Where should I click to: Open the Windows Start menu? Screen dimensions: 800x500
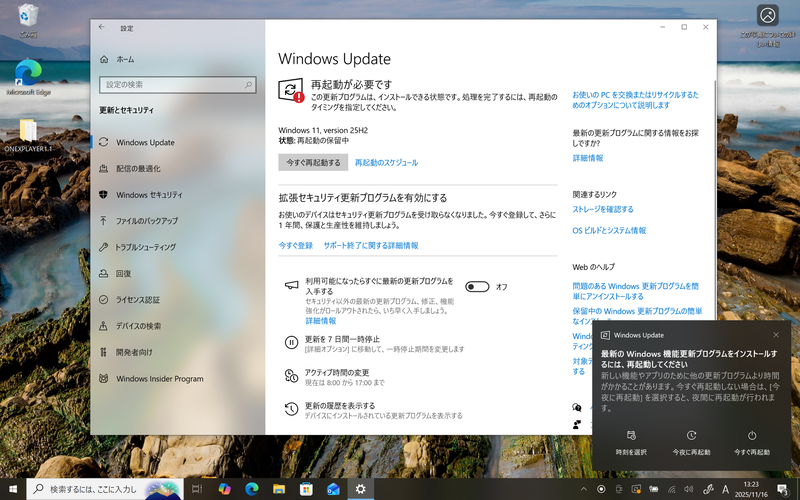(x=13, y=489)
